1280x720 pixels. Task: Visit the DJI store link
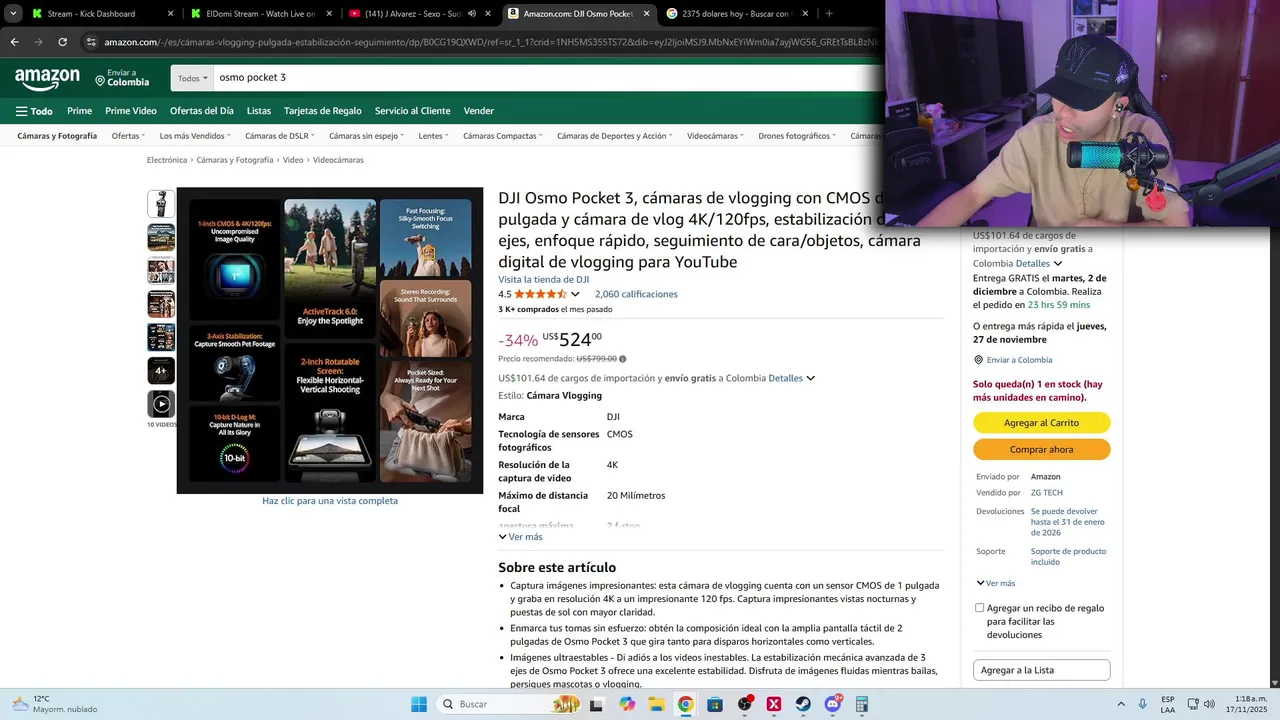point(544,280)
